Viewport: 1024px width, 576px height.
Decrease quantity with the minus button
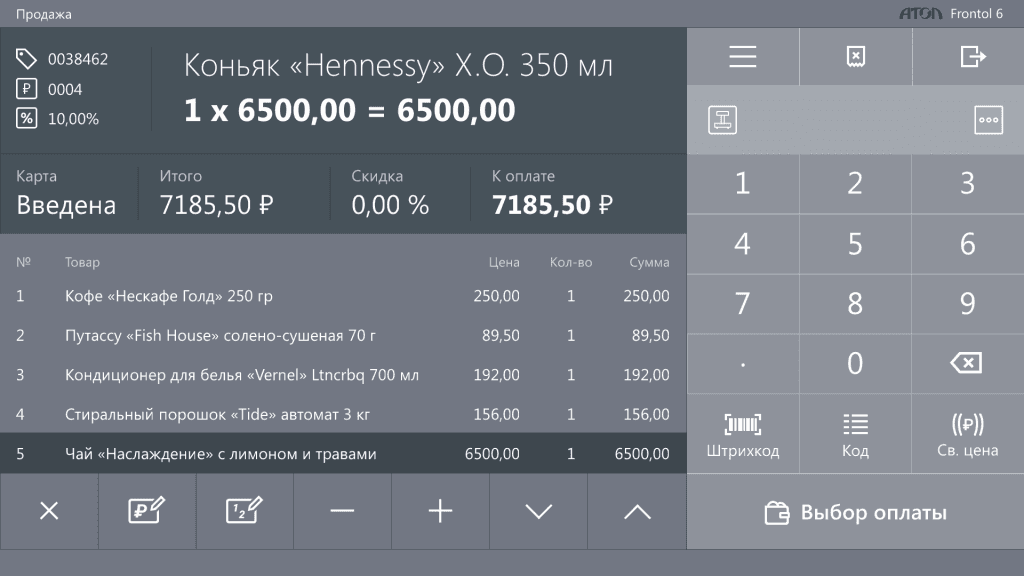[342, 511]
